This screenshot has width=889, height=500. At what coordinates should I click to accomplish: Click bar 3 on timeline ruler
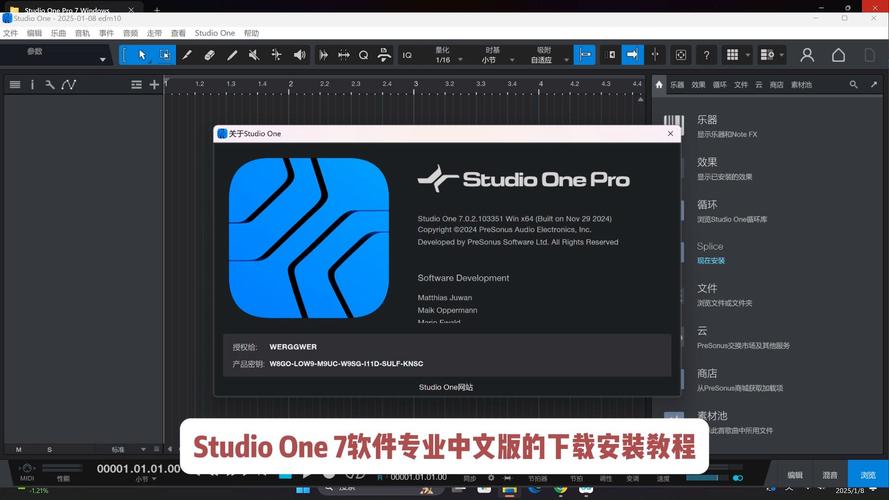[415, 84]
